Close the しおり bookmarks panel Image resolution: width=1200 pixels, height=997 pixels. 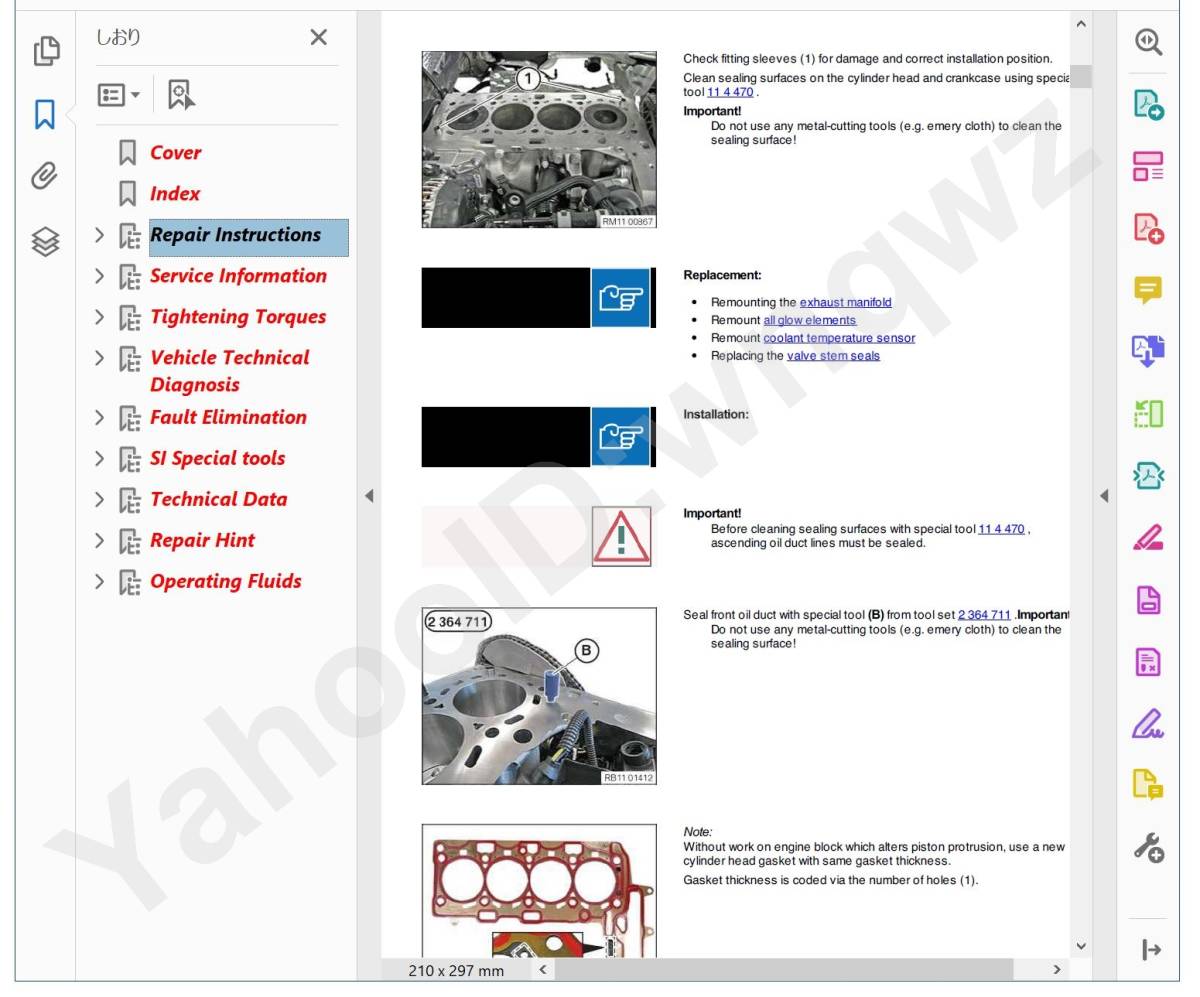point(319,38)
